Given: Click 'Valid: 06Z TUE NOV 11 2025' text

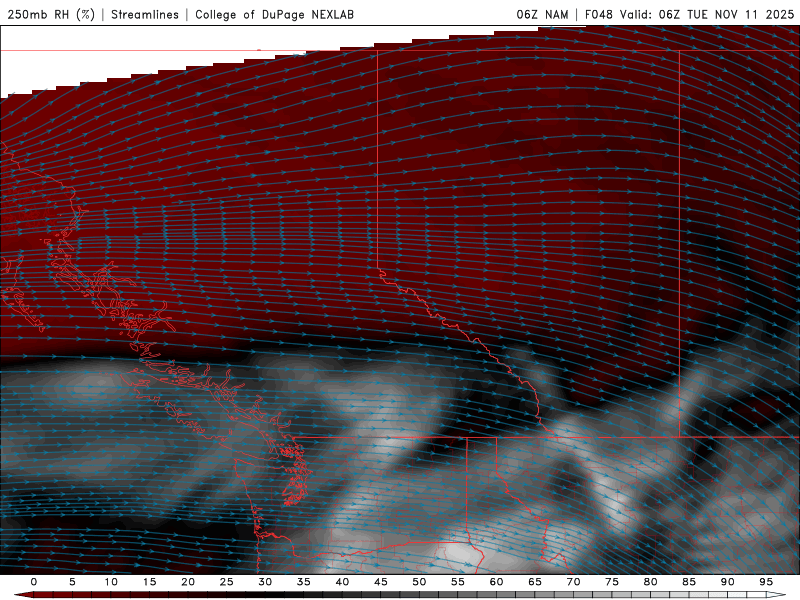Looking at the screenshot, I should click(x=707, y=14).
